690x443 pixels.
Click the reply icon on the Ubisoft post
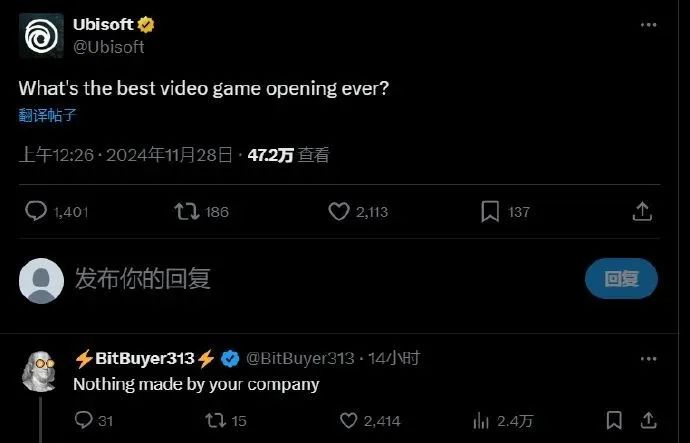[36, 211]
